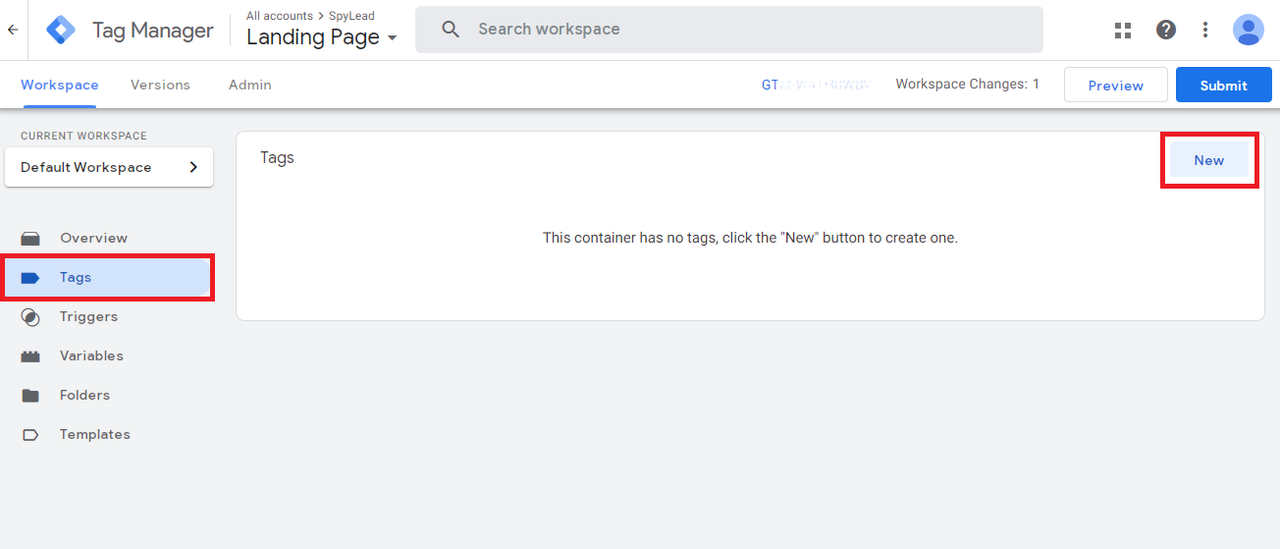The height and width of the screenshot is (549, 1280).
Task: Click the Preview button
Action: pyautogui.click(x=1116, y=85)
